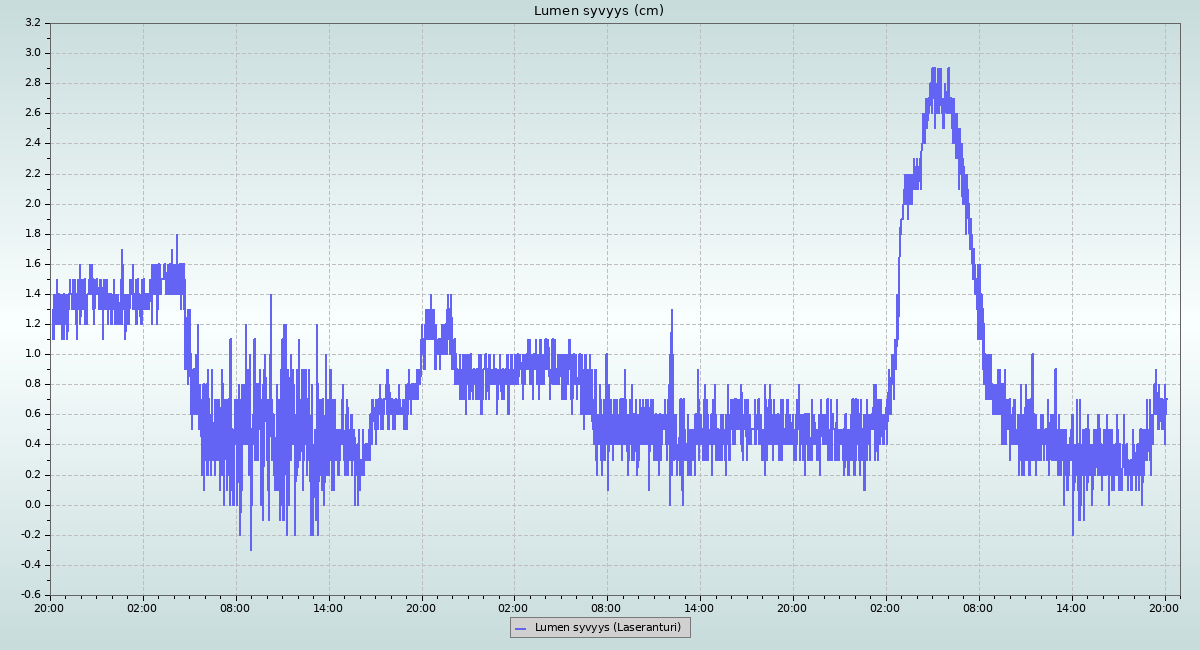The image size is (1200, 650).
Task: Click the 2.0 tick label on the y-axis
Action: tap(32, 203)
